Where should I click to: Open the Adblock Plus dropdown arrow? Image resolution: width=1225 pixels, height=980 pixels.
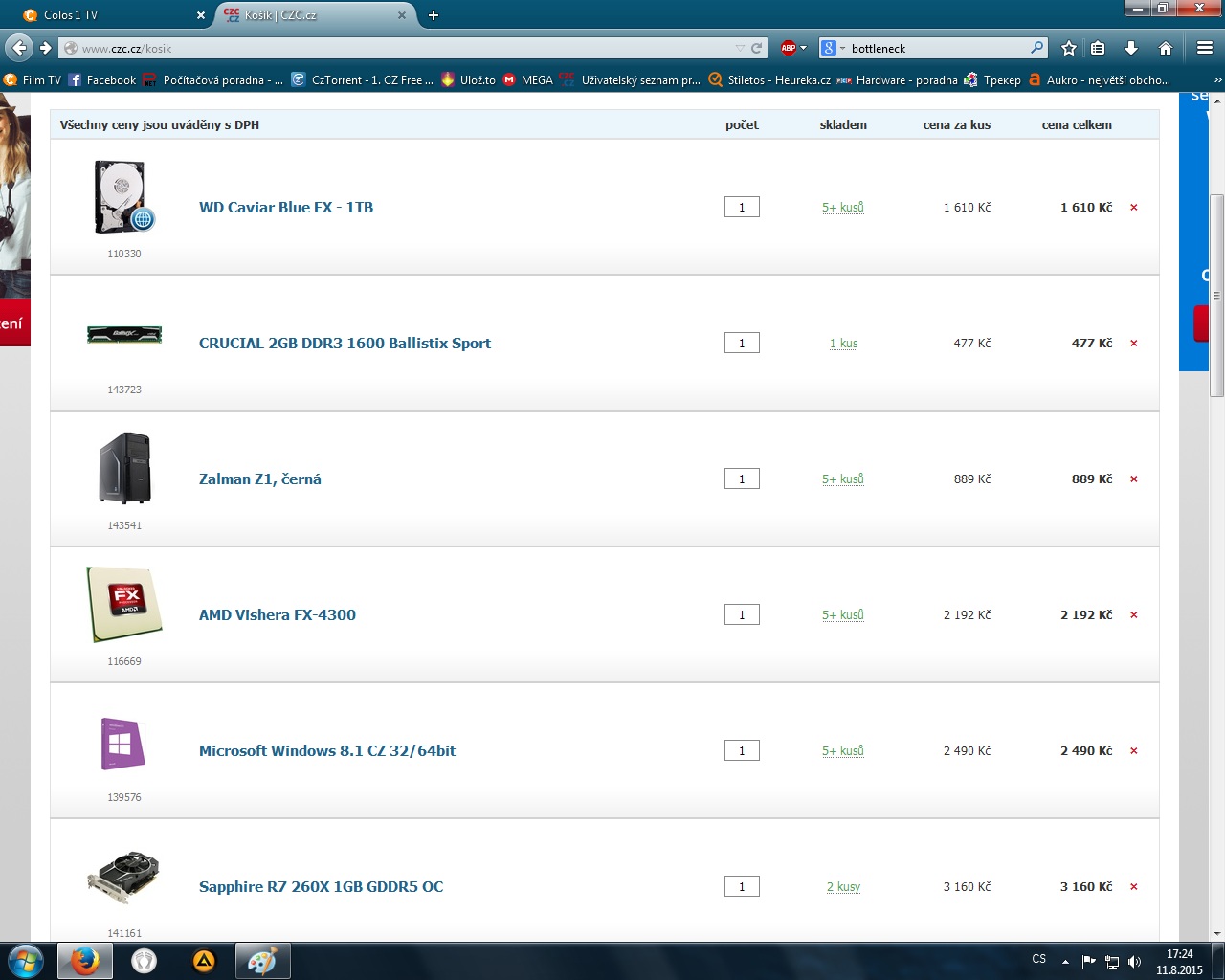803,48
